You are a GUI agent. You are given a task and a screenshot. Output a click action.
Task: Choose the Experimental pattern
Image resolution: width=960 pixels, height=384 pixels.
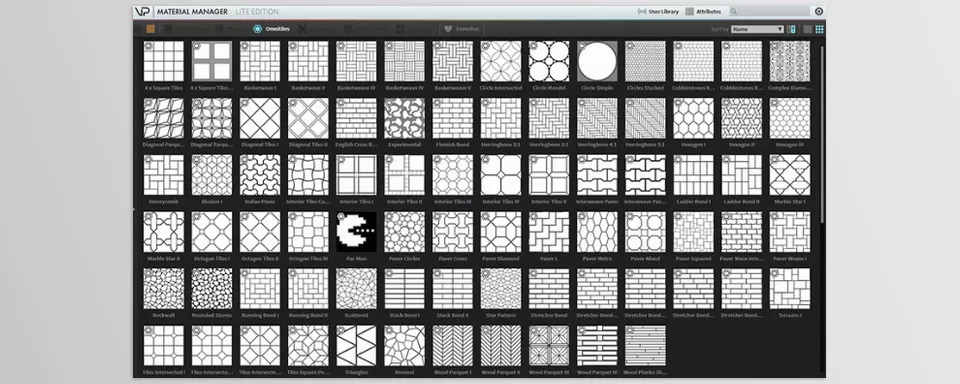pos(404,118)
